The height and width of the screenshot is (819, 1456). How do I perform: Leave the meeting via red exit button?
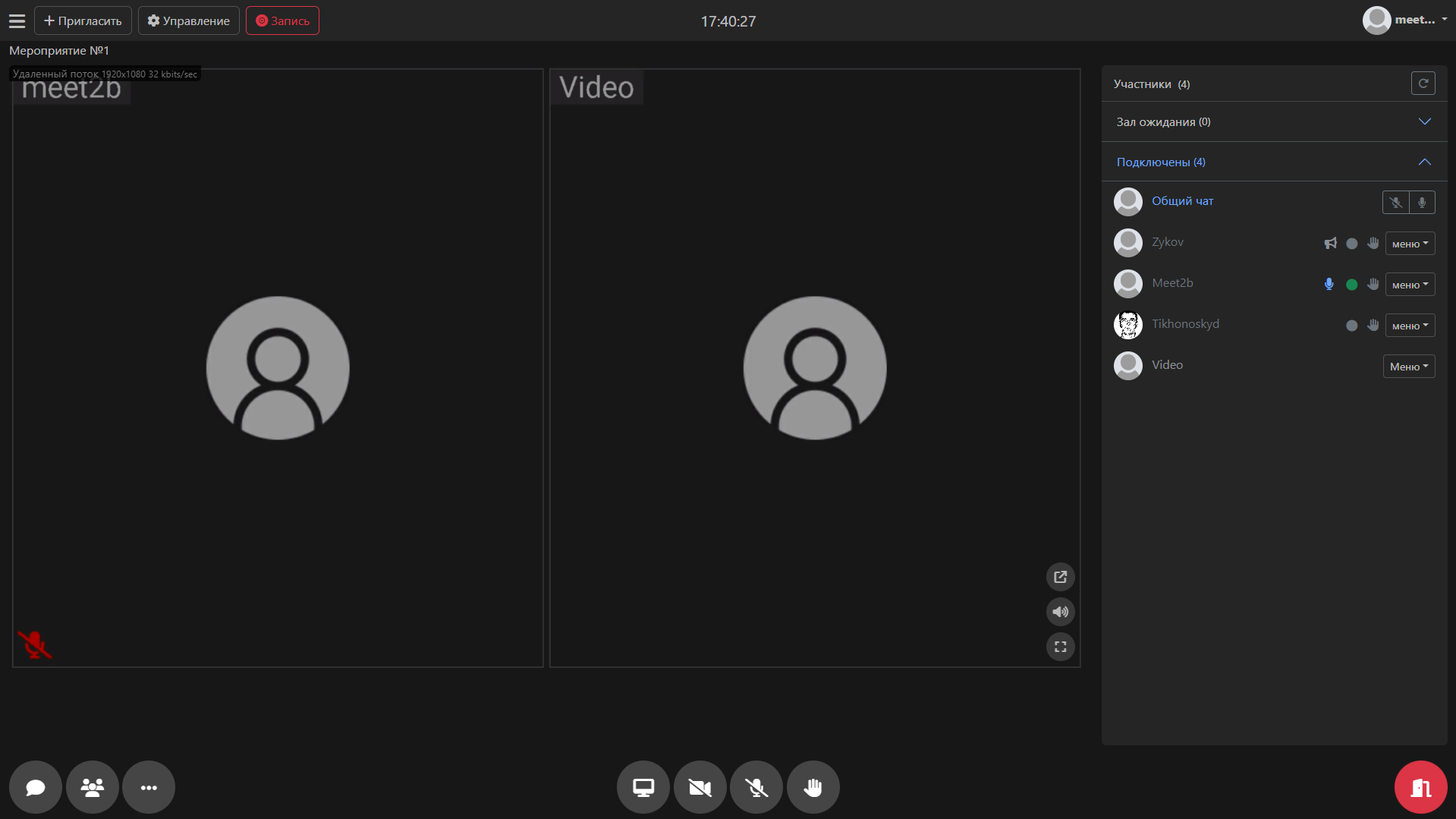pyautogui.click(x=1420, y=787)
